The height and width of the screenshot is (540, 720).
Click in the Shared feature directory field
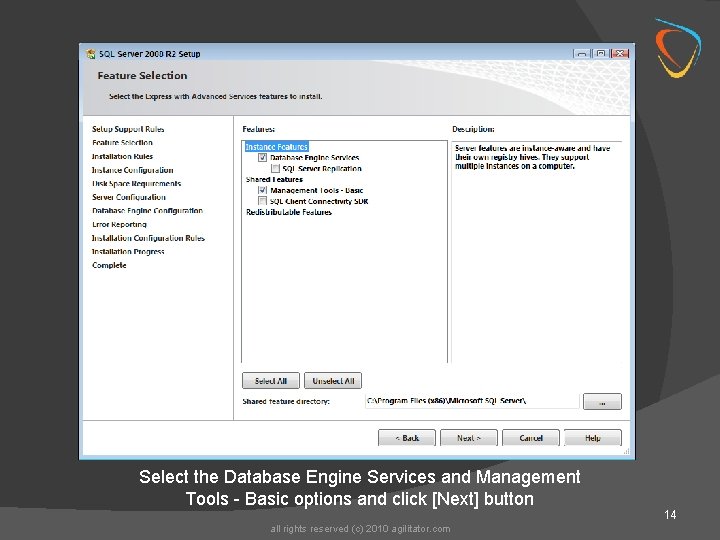point(472,401)
